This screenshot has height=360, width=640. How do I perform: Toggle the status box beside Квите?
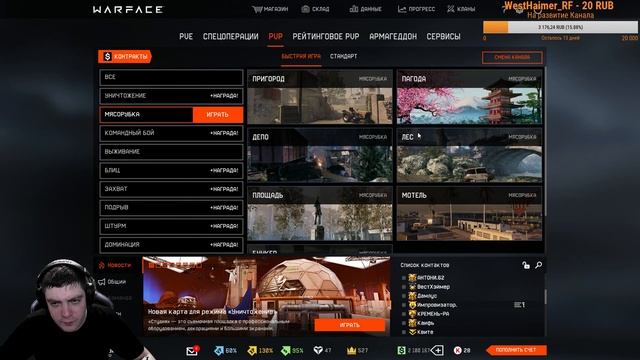404,332
